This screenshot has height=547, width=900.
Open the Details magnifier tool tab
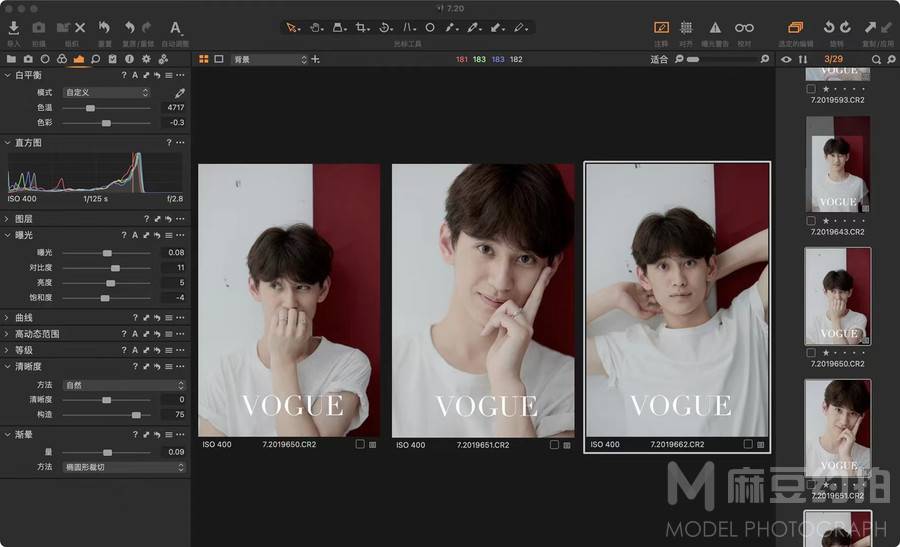95,59
